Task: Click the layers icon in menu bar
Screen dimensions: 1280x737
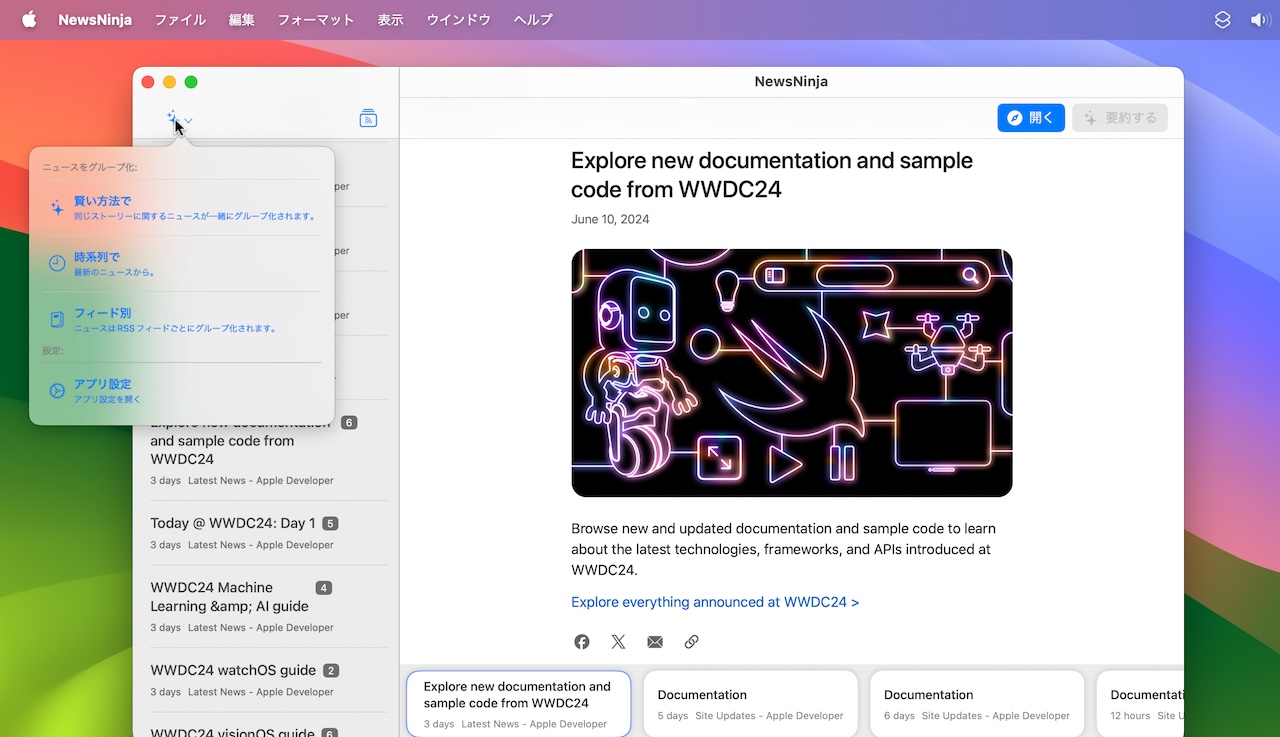Action: pos(1222,20)
